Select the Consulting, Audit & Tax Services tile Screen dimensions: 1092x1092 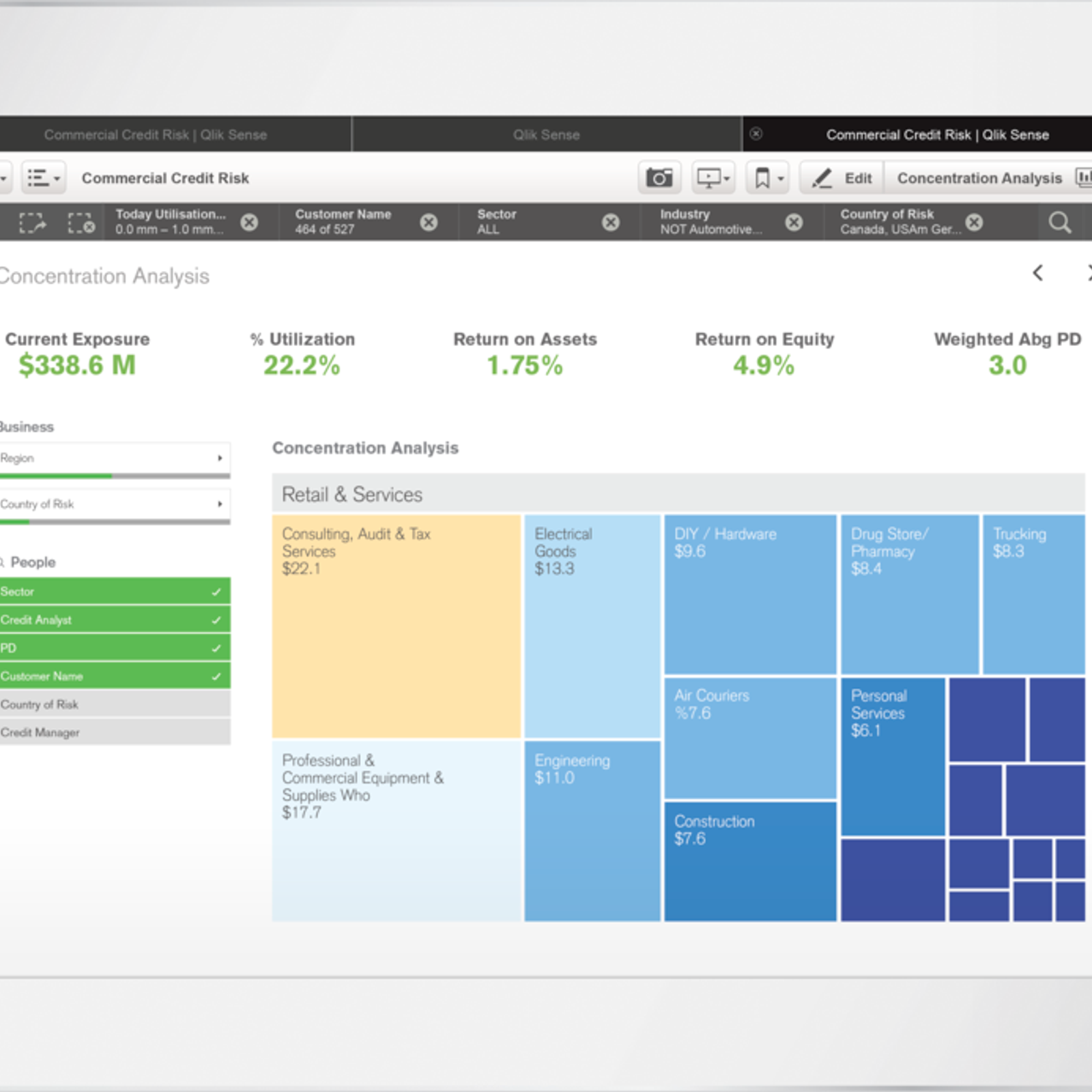click(397, 626)
